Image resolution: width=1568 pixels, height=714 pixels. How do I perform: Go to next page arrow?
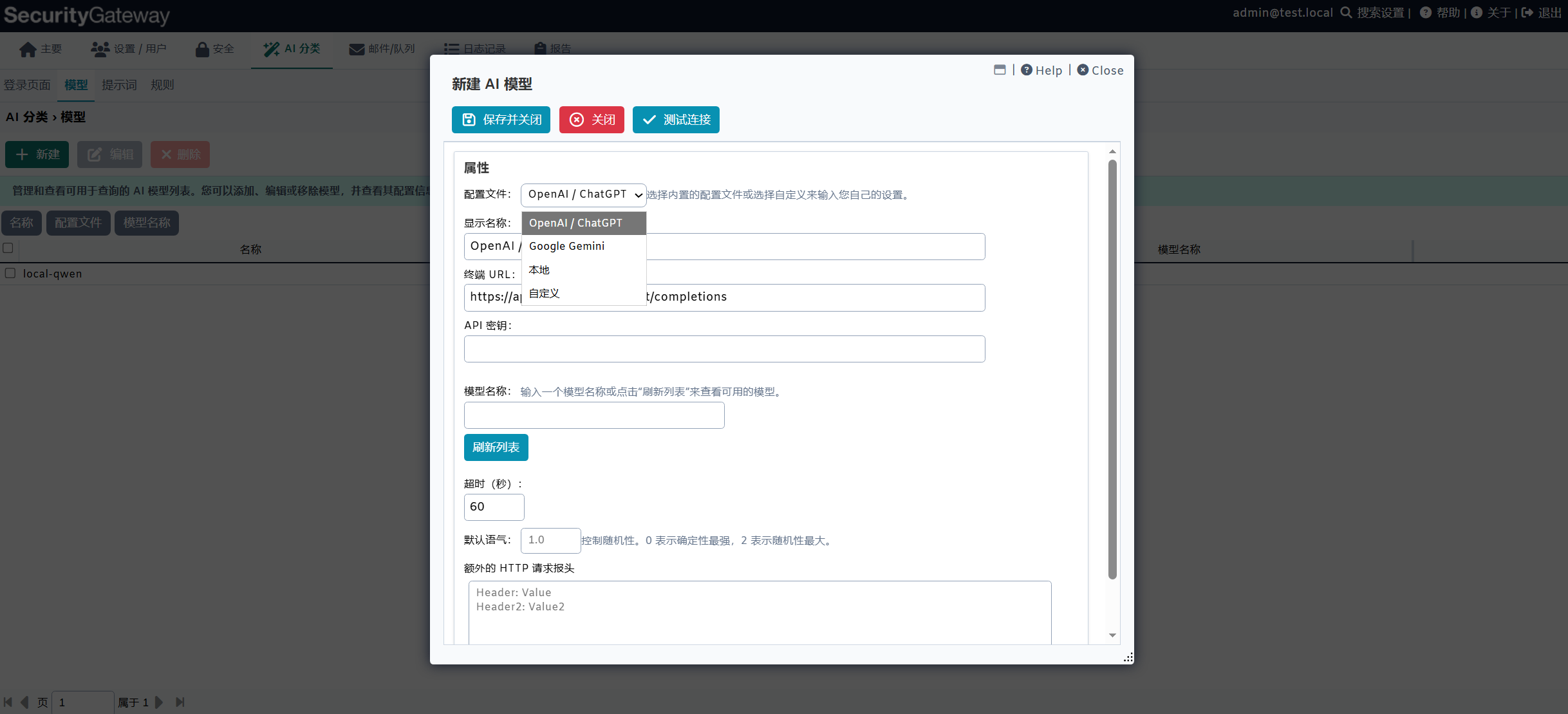159,702
